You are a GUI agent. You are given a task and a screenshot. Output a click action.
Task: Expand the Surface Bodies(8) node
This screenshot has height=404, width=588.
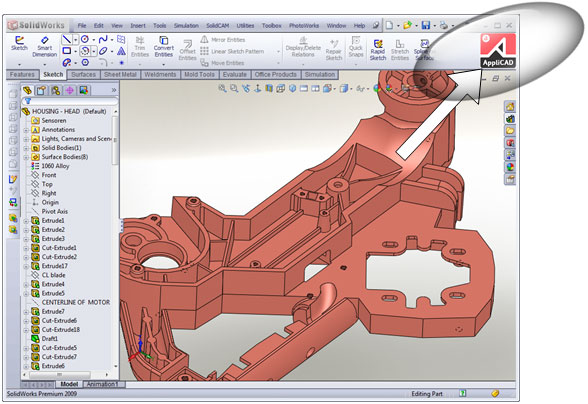click(26, 157)
